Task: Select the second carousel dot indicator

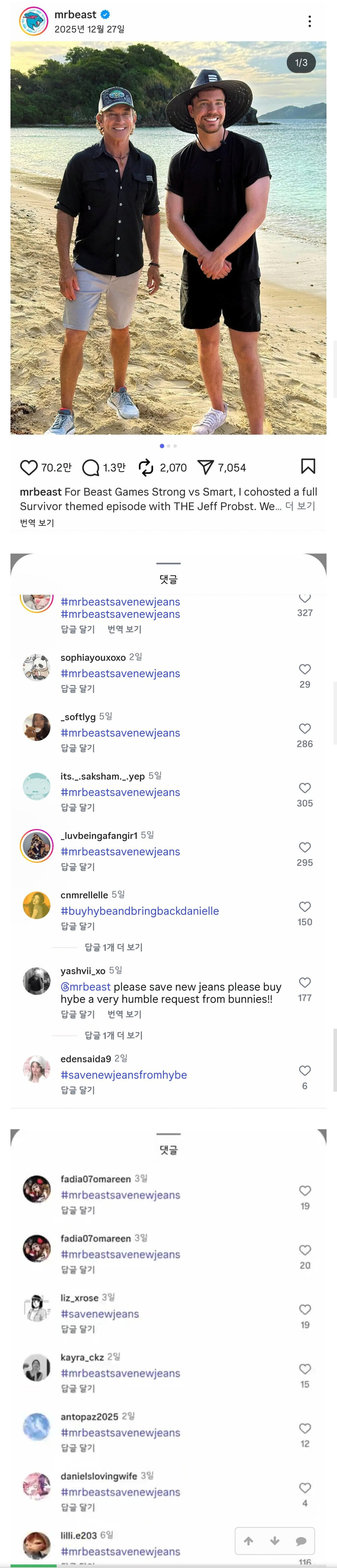Action: pos(168,445)
